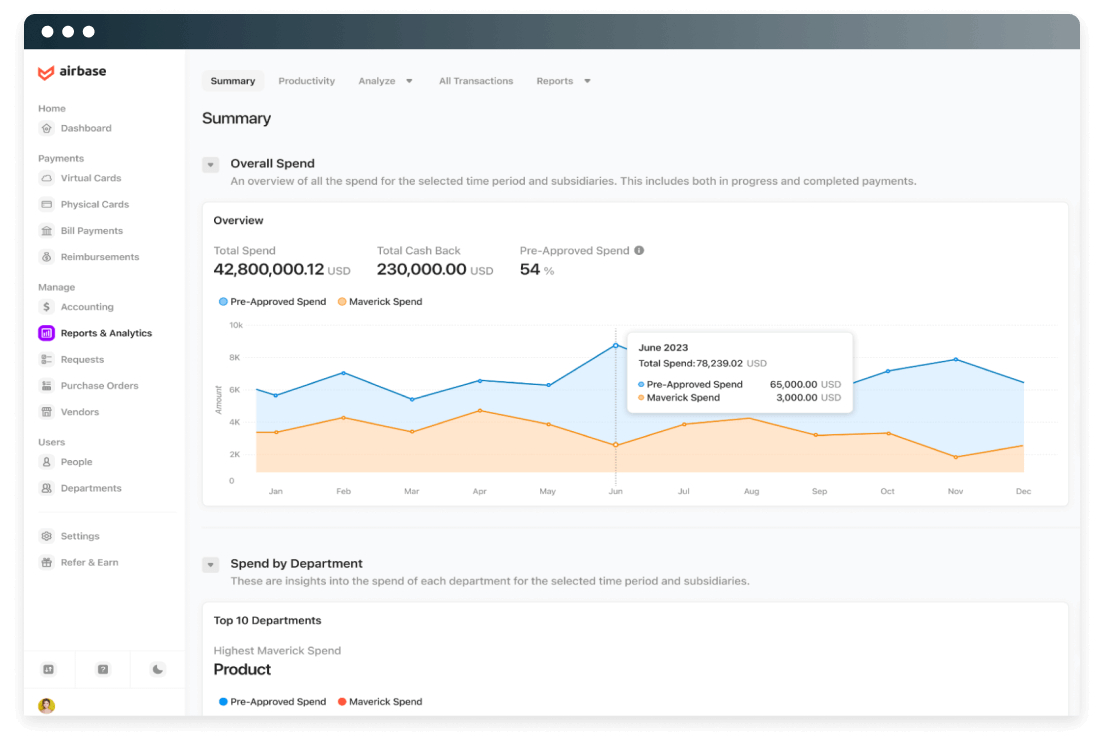
Task: Go to the All Transactions tab
Action: 476,81
